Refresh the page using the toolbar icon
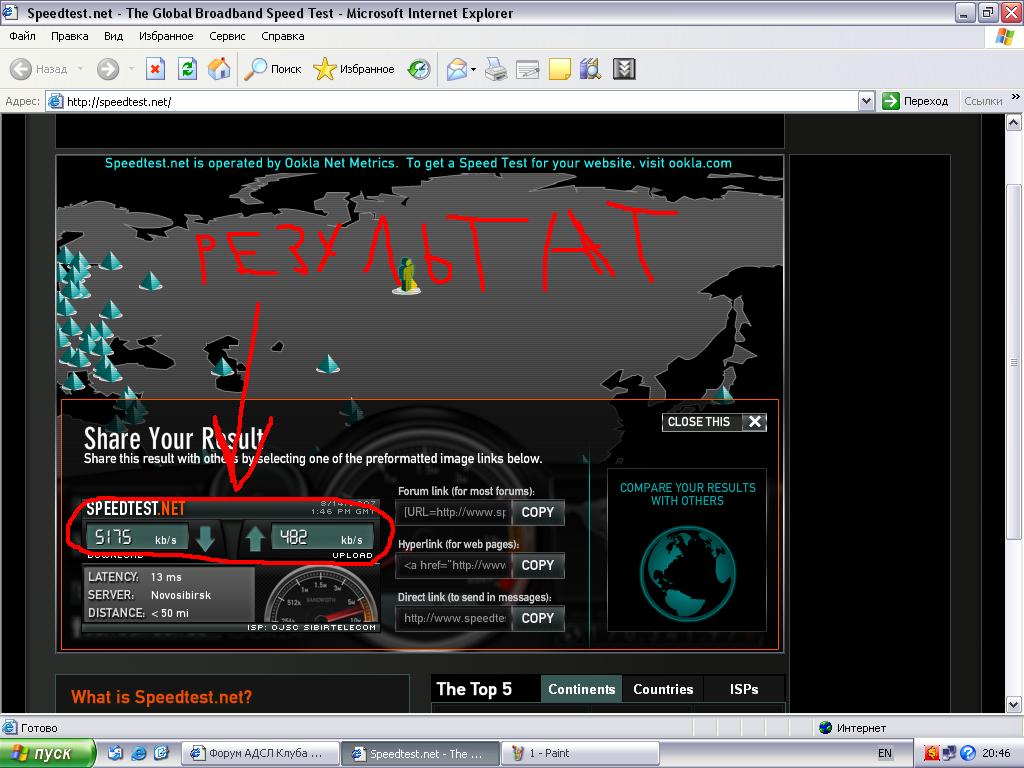The width and height of the screenshot is (1024, 768). pos(187,69)
